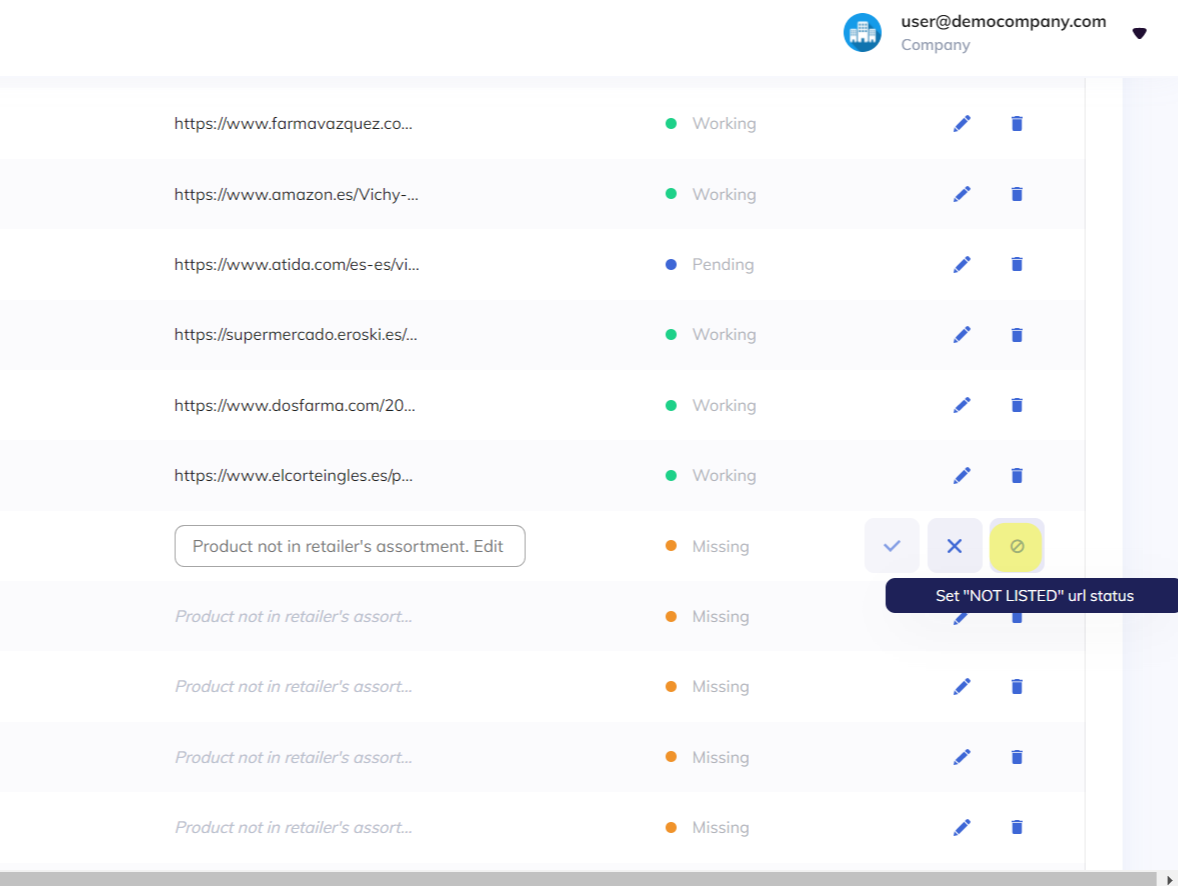
Task: Edit the last Missing row URL
Action: coord(962,827)
